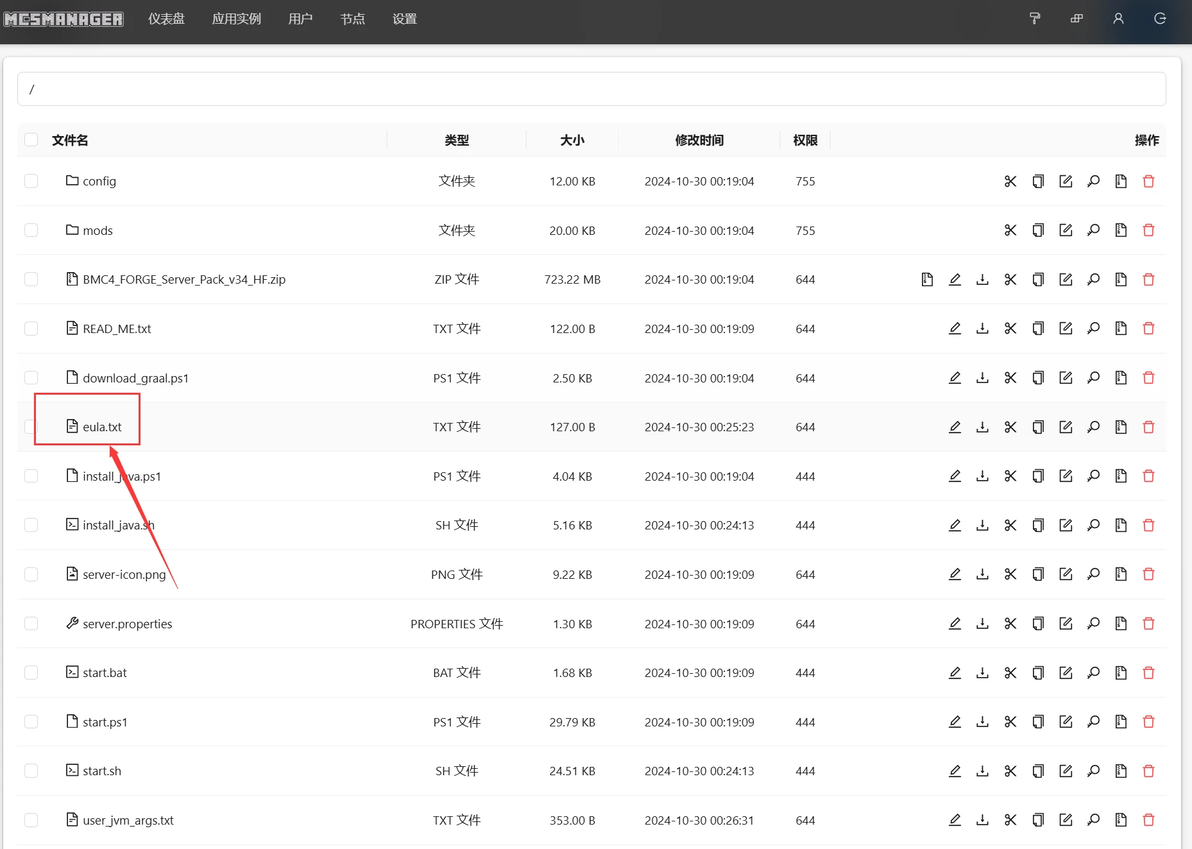
Task: Delete the eula.txt file
Action: coord(1149,427)
